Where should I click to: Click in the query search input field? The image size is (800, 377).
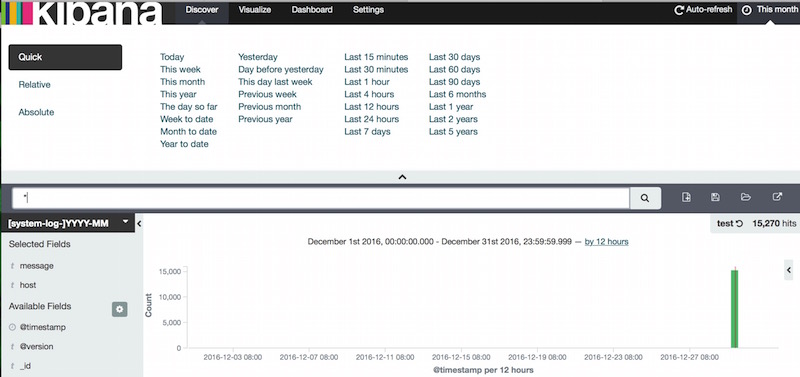[321, 198]
